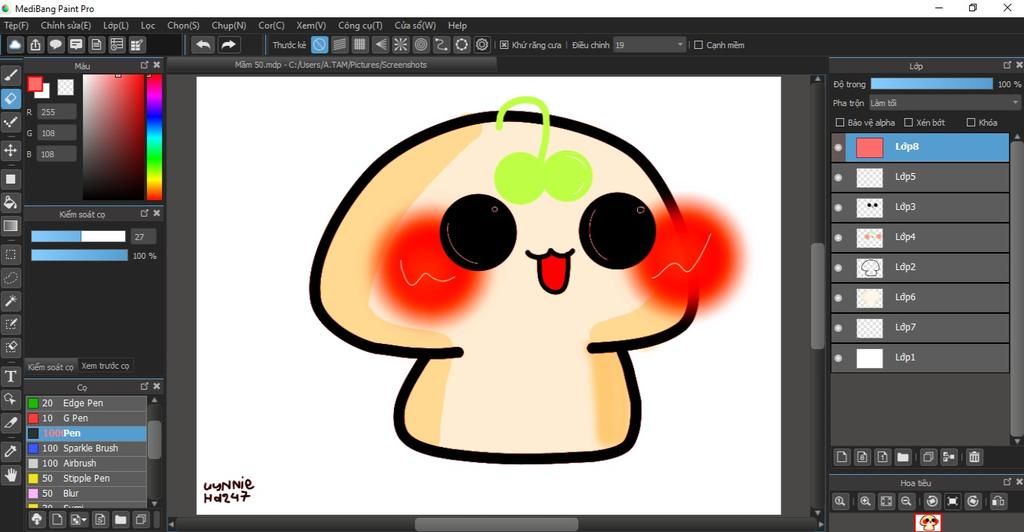This screenshot has width=1024, height=532.
Task: Select the Edge Pen brush
Action: coord(86,403)
